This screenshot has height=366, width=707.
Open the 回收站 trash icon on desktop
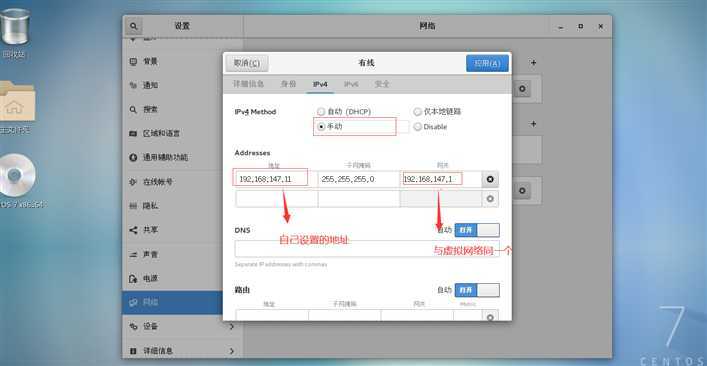15,32
